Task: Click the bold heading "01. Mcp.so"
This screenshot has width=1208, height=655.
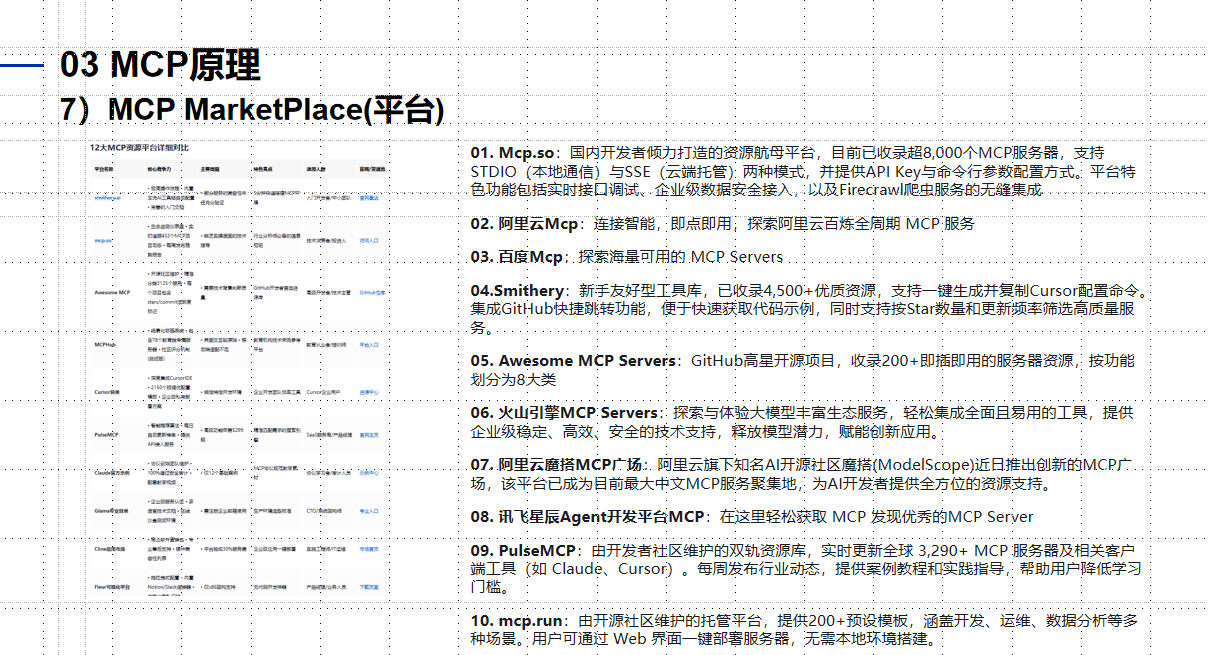Action: 512,153
